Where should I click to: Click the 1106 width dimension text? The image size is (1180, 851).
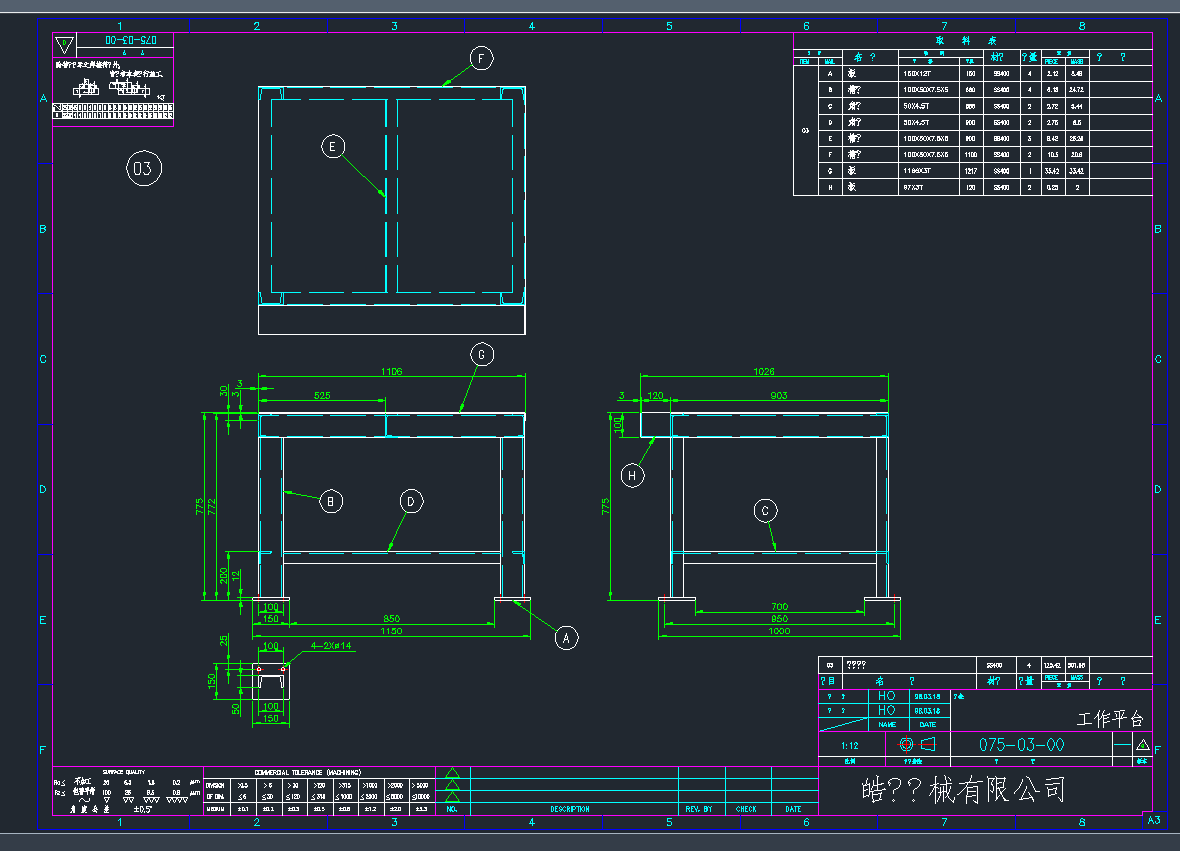[x=391, y=372]
